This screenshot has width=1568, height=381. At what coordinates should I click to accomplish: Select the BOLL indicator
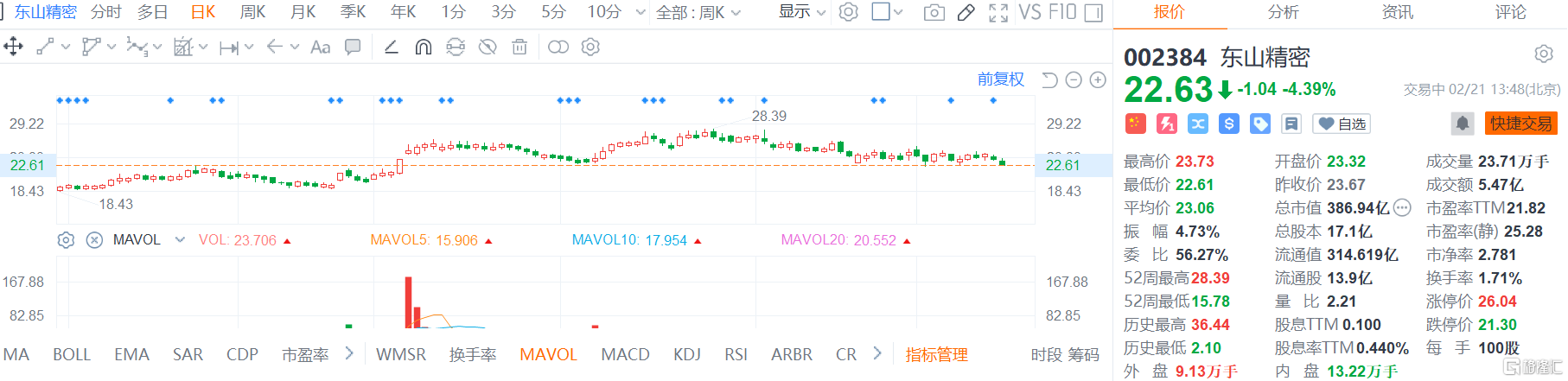72,354
